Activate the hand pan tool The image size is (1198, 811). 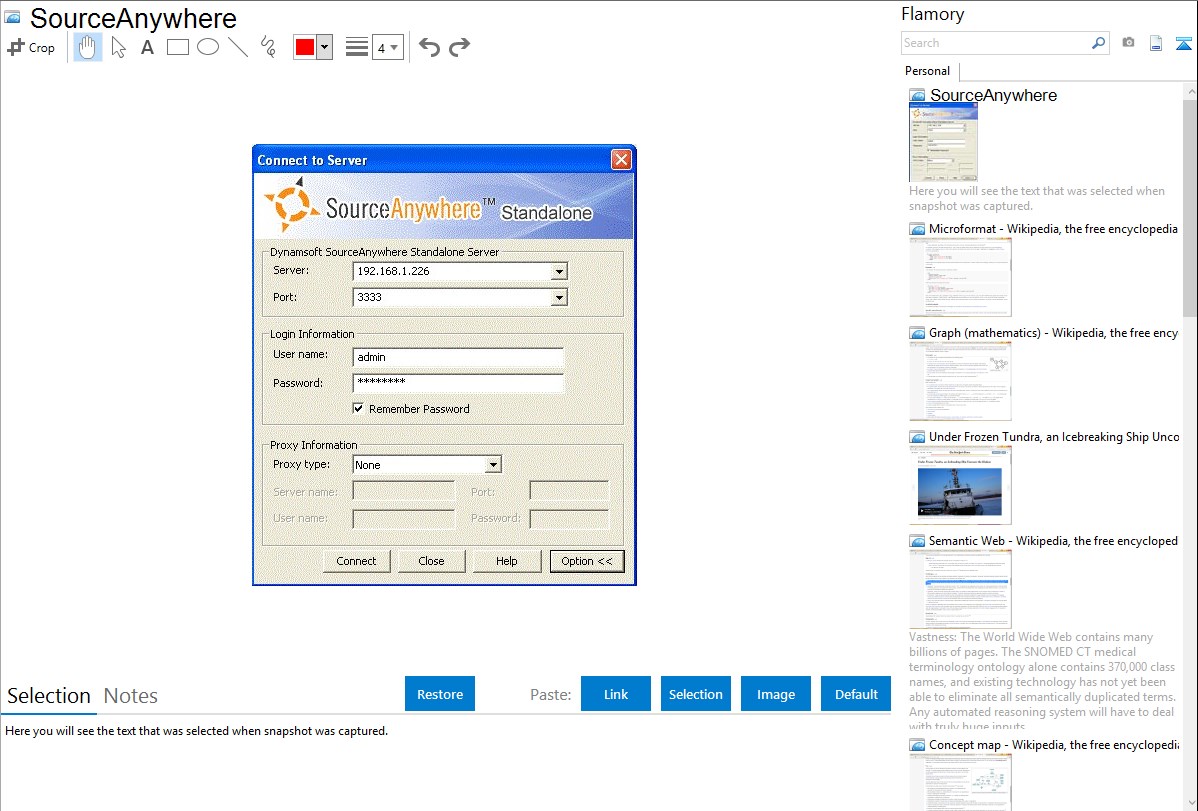click(x=88, y=47)
